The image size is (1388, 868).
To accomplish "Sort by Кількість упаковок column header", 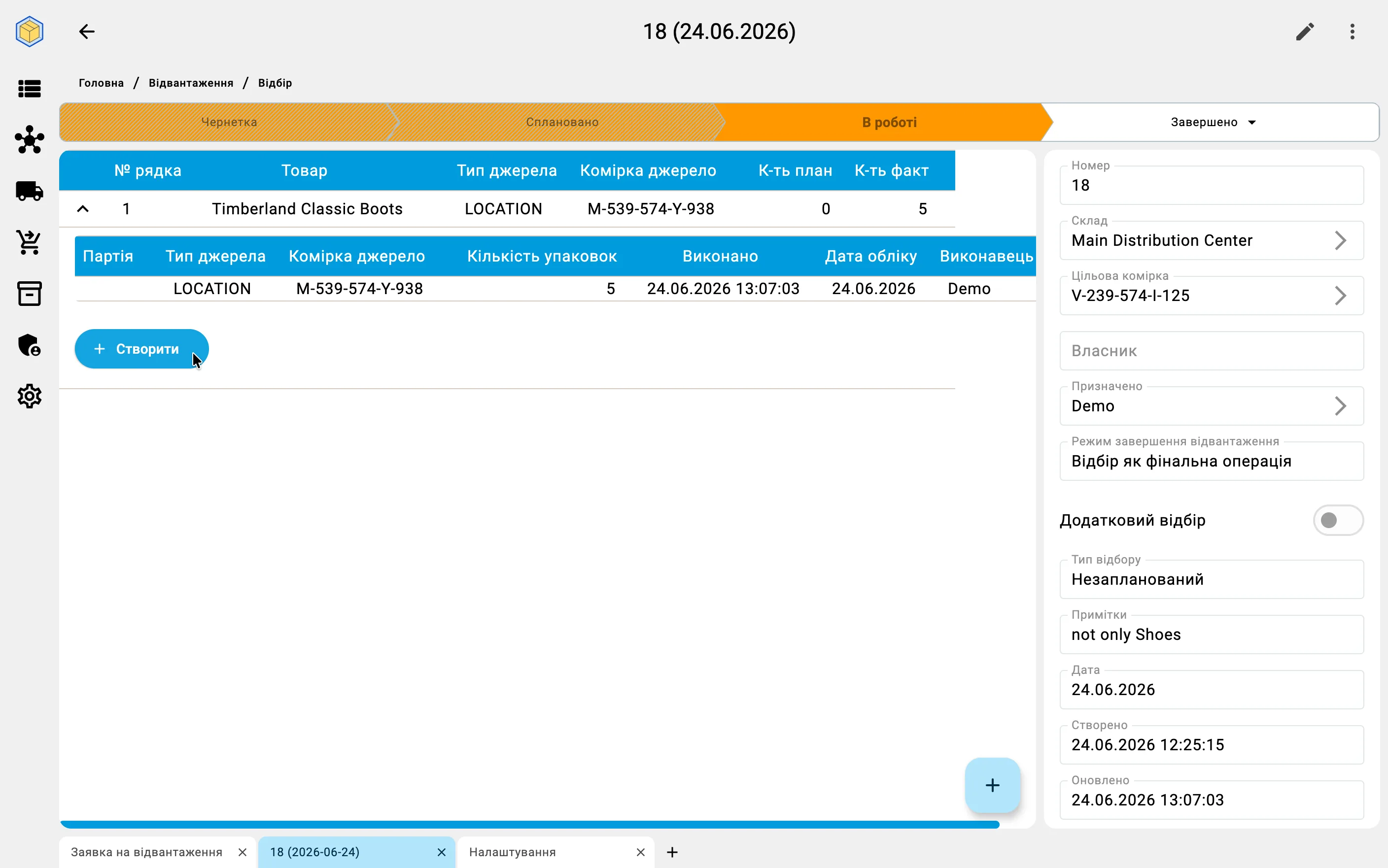I will tap(542, 256).
